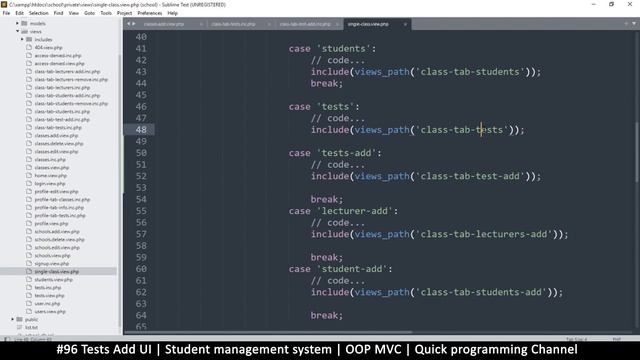Screen dimensions: 640x360
Task: Close the single-class.view.php tab
Action: tap(405, 24)
